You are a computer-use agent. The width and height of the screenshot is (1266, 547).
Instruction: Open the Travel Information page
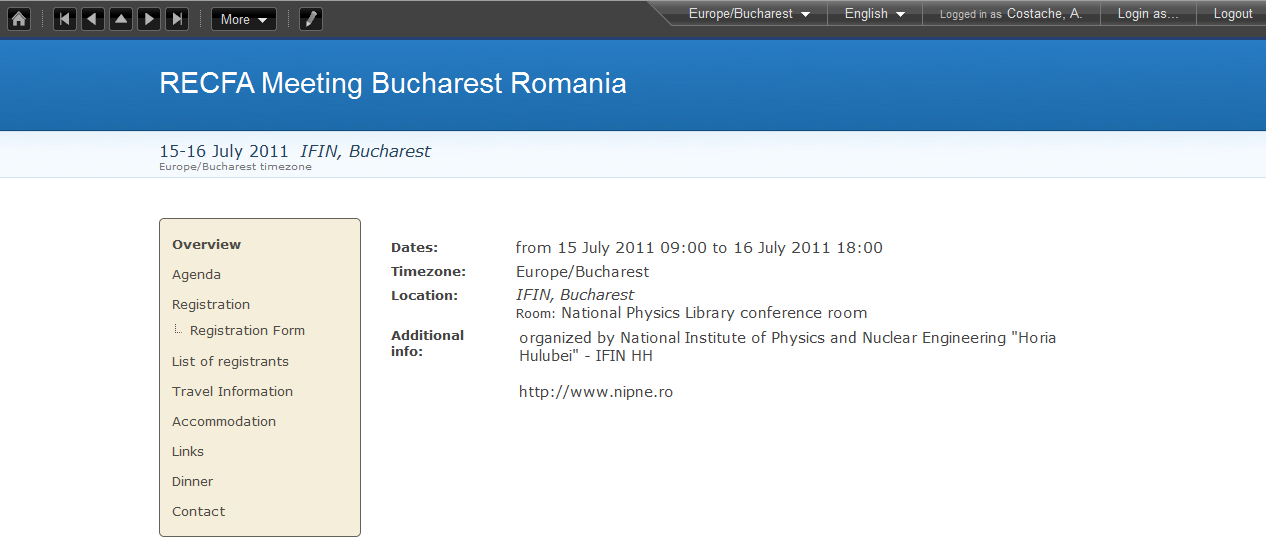click(x=232, y=392)
